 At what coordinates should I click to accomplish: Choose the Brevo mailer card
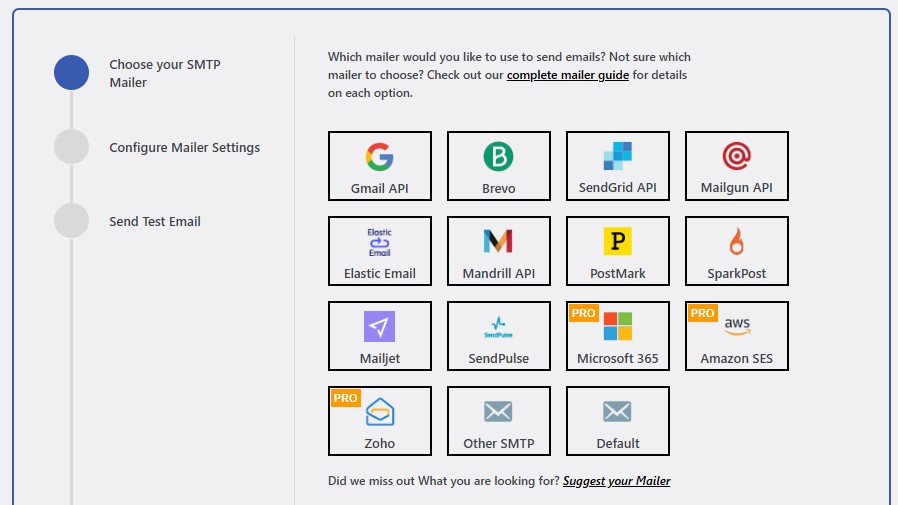499,166
